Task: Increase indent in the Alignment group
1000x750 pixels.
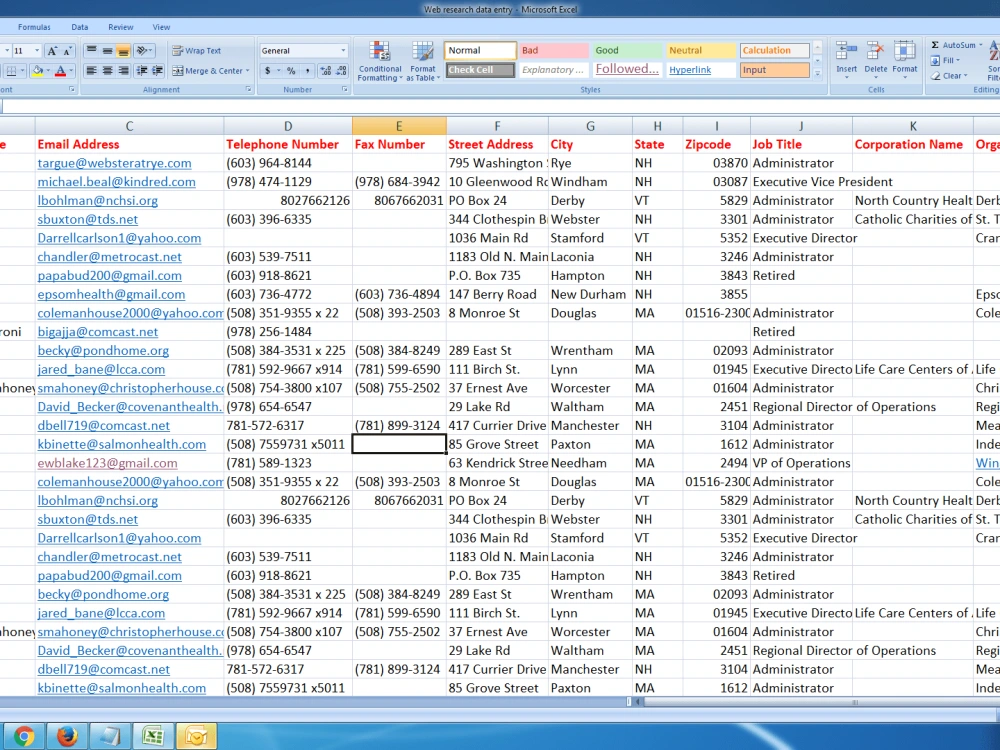Action: click(x=157, y=71)
